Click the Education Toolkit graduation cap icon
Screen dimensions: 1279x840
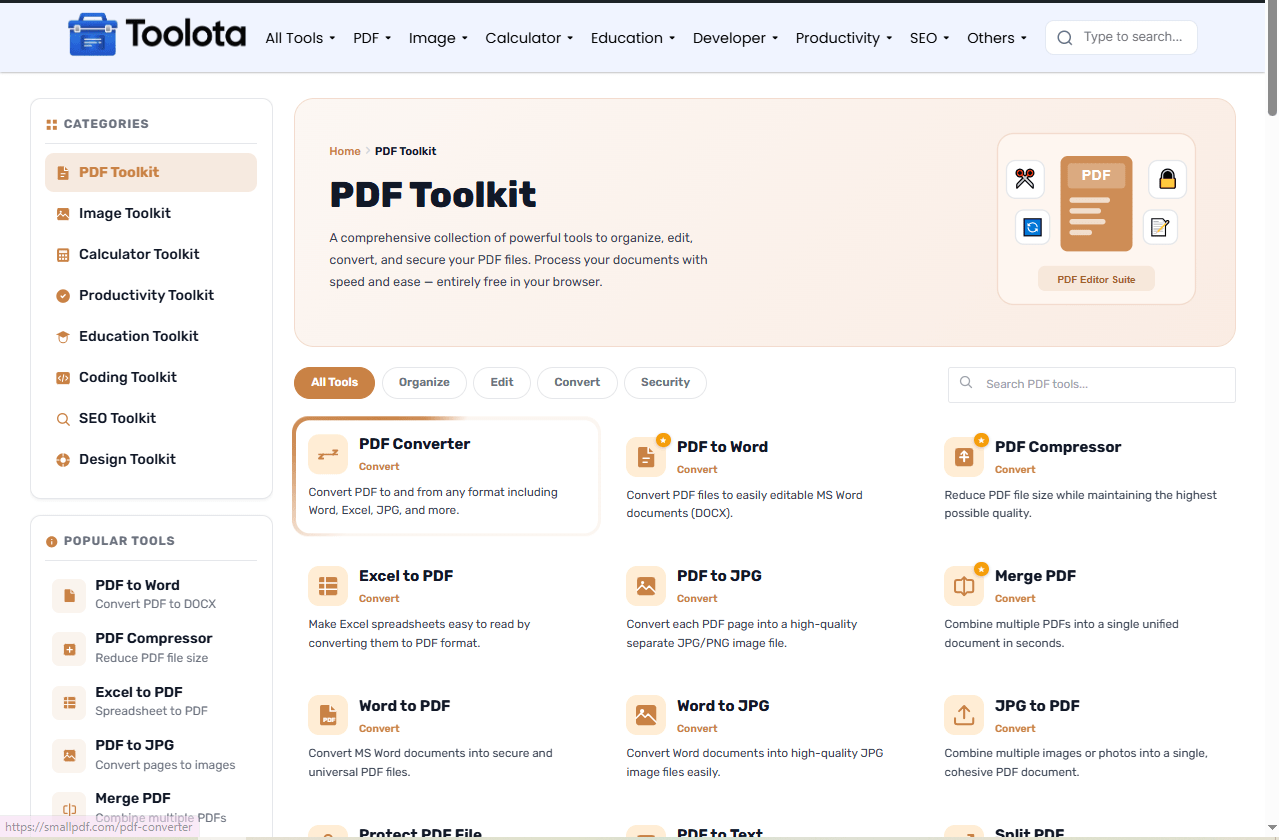pyautogui.click(x=63, y=337)
